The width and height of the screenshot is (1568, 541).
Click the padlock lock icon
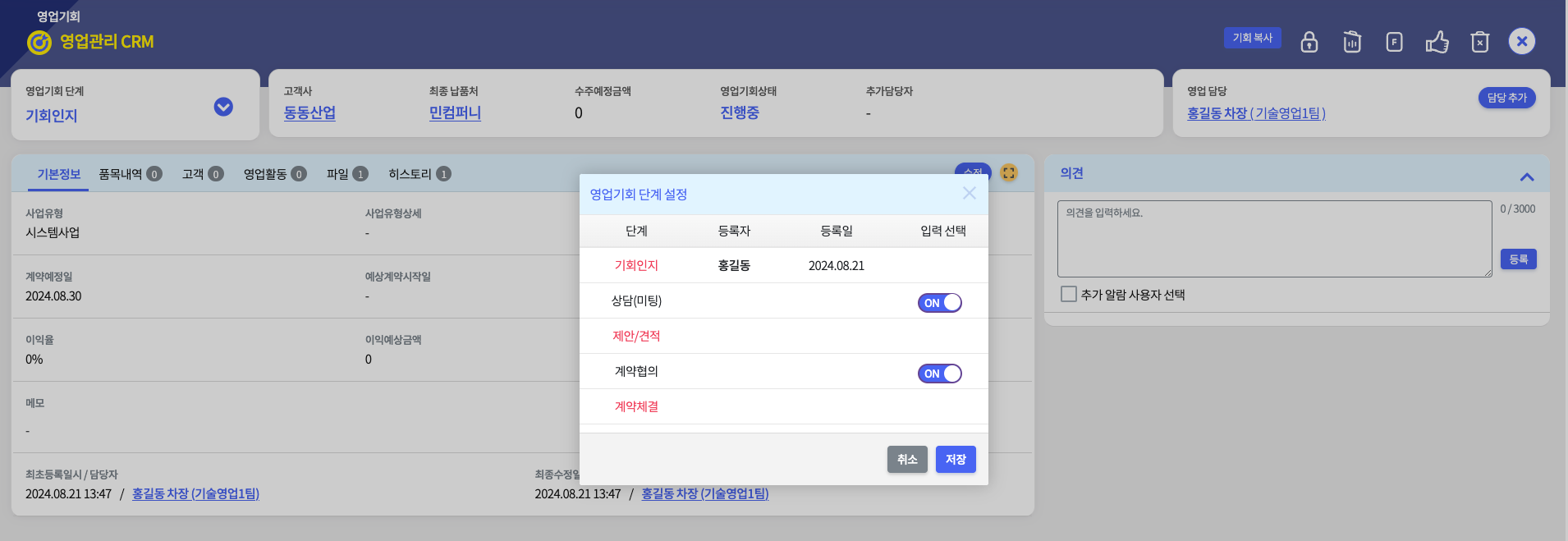[x=1309, y=42]
